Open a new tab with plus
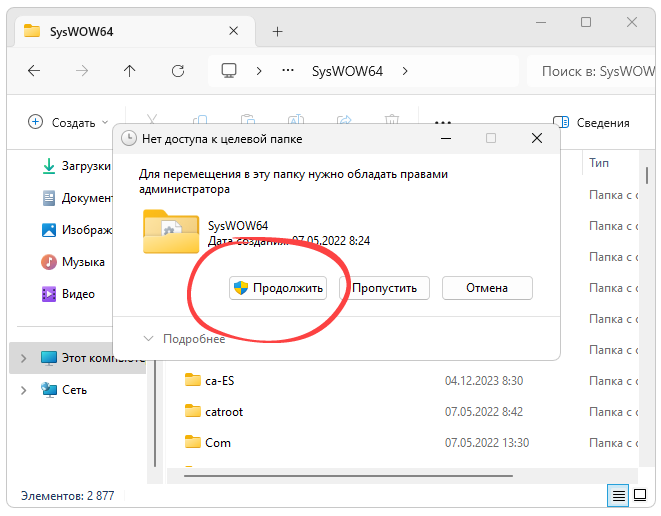 click(277, 32)
